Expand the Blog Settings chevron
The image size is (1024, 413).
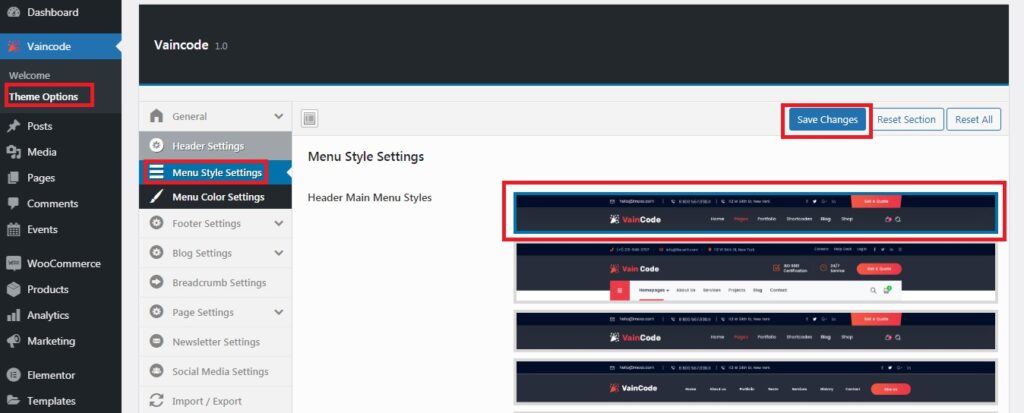point(278,254)
